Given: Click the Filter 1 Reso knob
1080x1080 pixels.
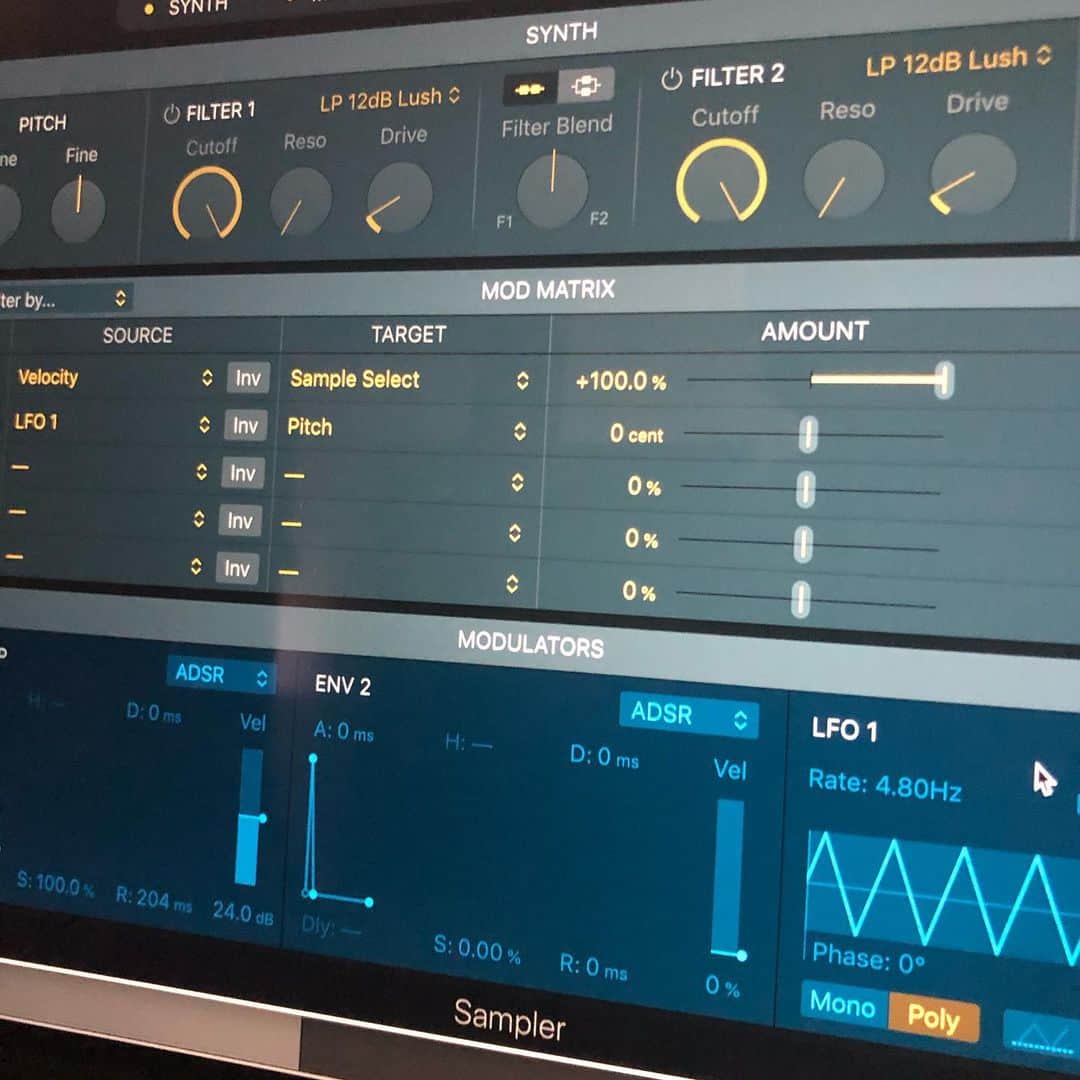Looking at the screenshot, I should (300, 202).
